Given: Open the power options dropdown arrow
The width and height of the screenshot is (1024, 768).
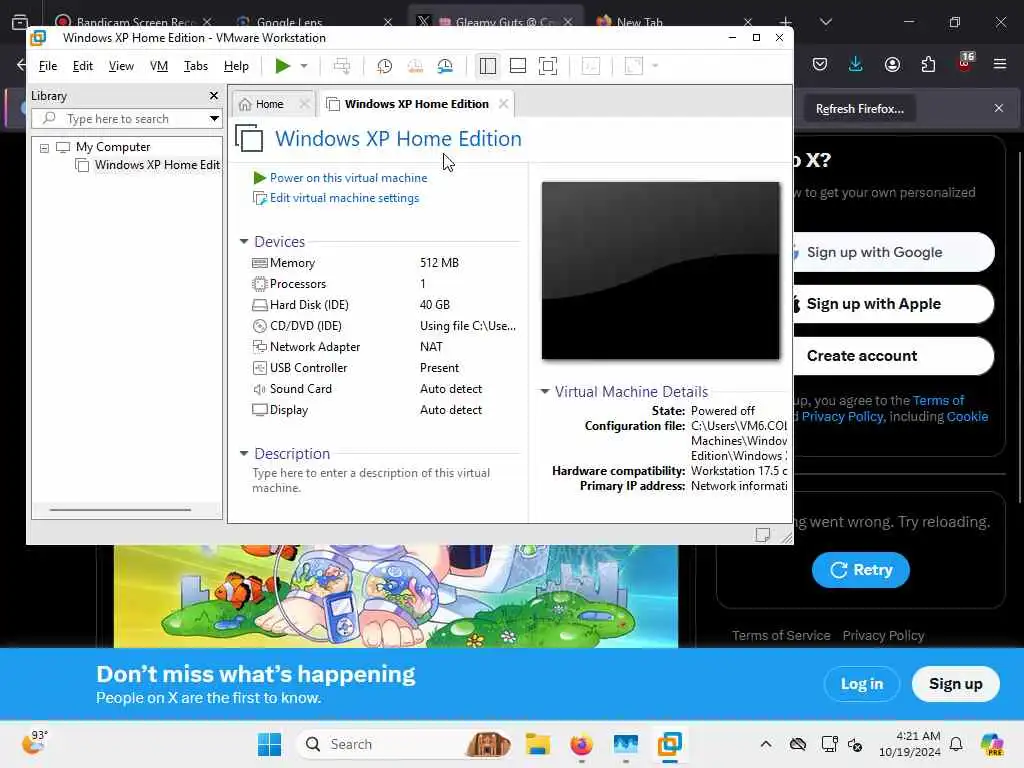Looking at the screenshot, I should click(x=304, y=66).
